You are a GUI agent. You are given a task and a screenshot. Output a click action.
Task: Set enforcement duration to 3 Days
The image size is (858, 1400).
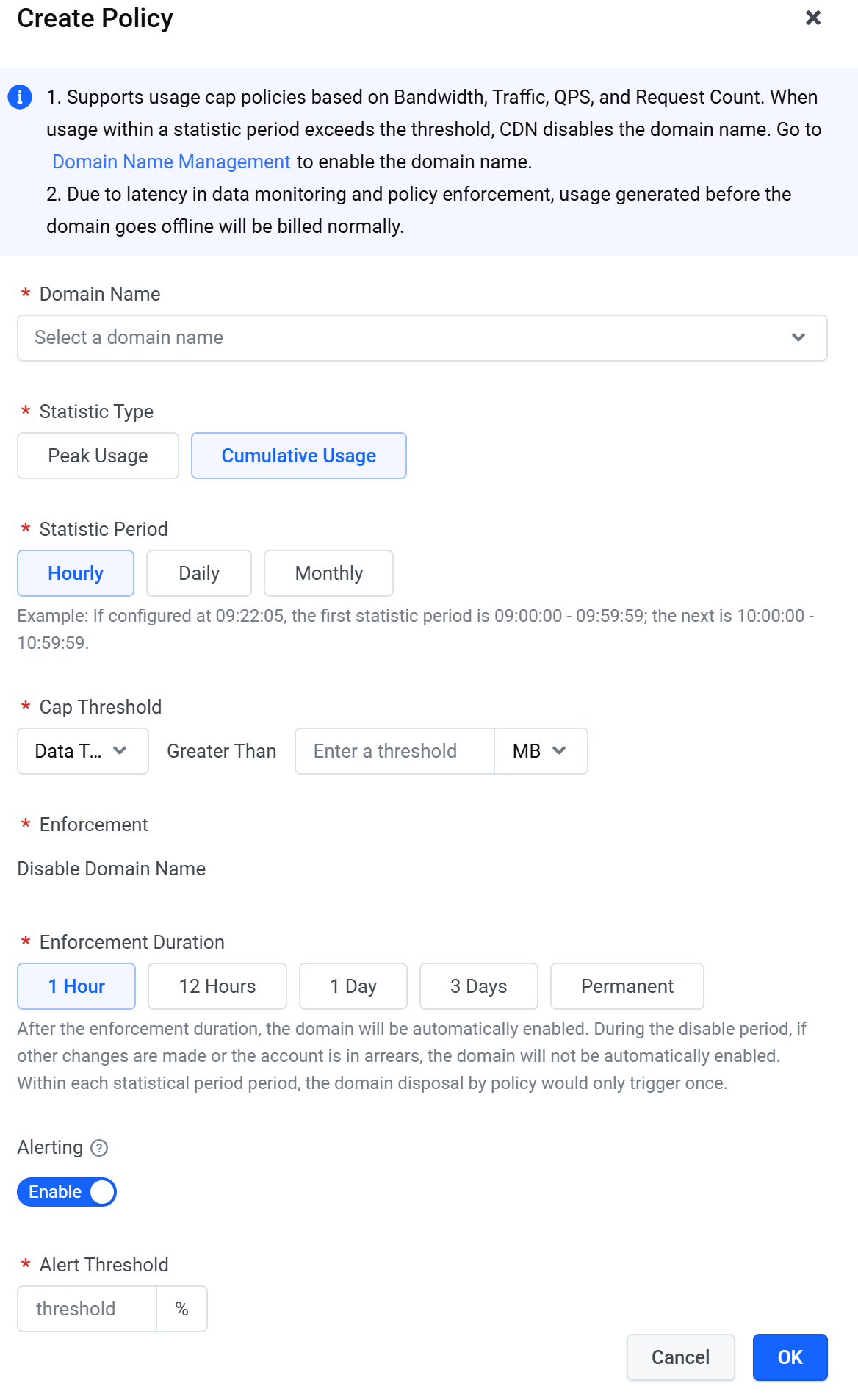point(478,986)
